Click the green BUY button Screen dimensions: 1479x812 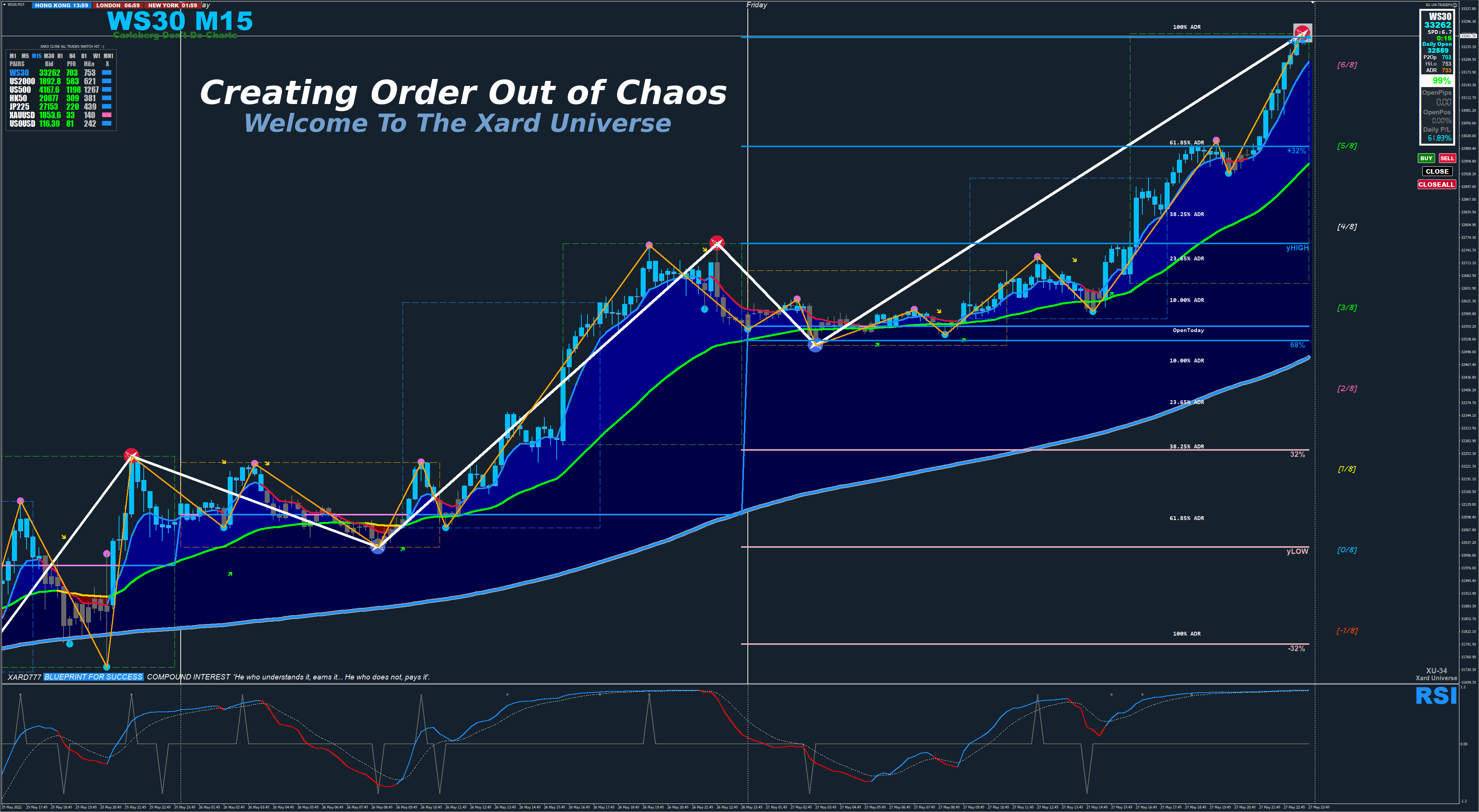[x=1426, y=158]
